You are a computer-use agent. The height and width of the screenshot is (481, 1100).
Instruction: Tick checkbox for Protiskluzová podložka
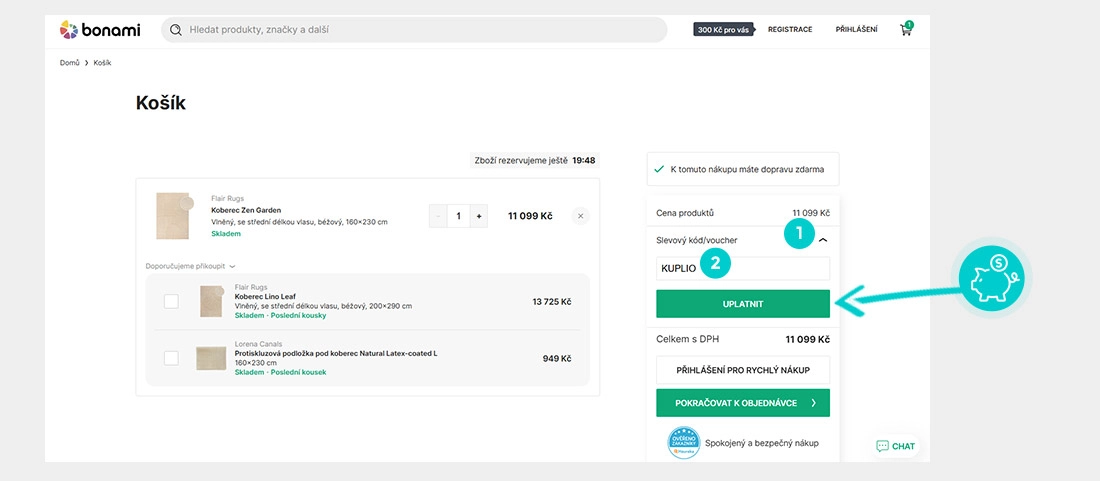[171, 358]
